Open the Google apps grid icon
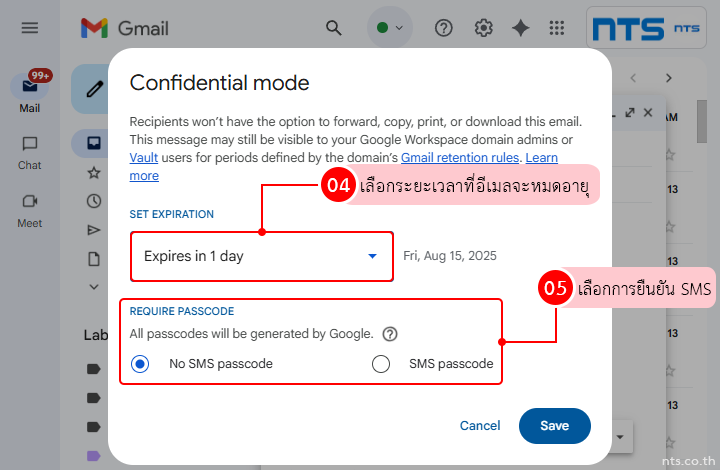This screenshot has width=720, height=470. 557,28
